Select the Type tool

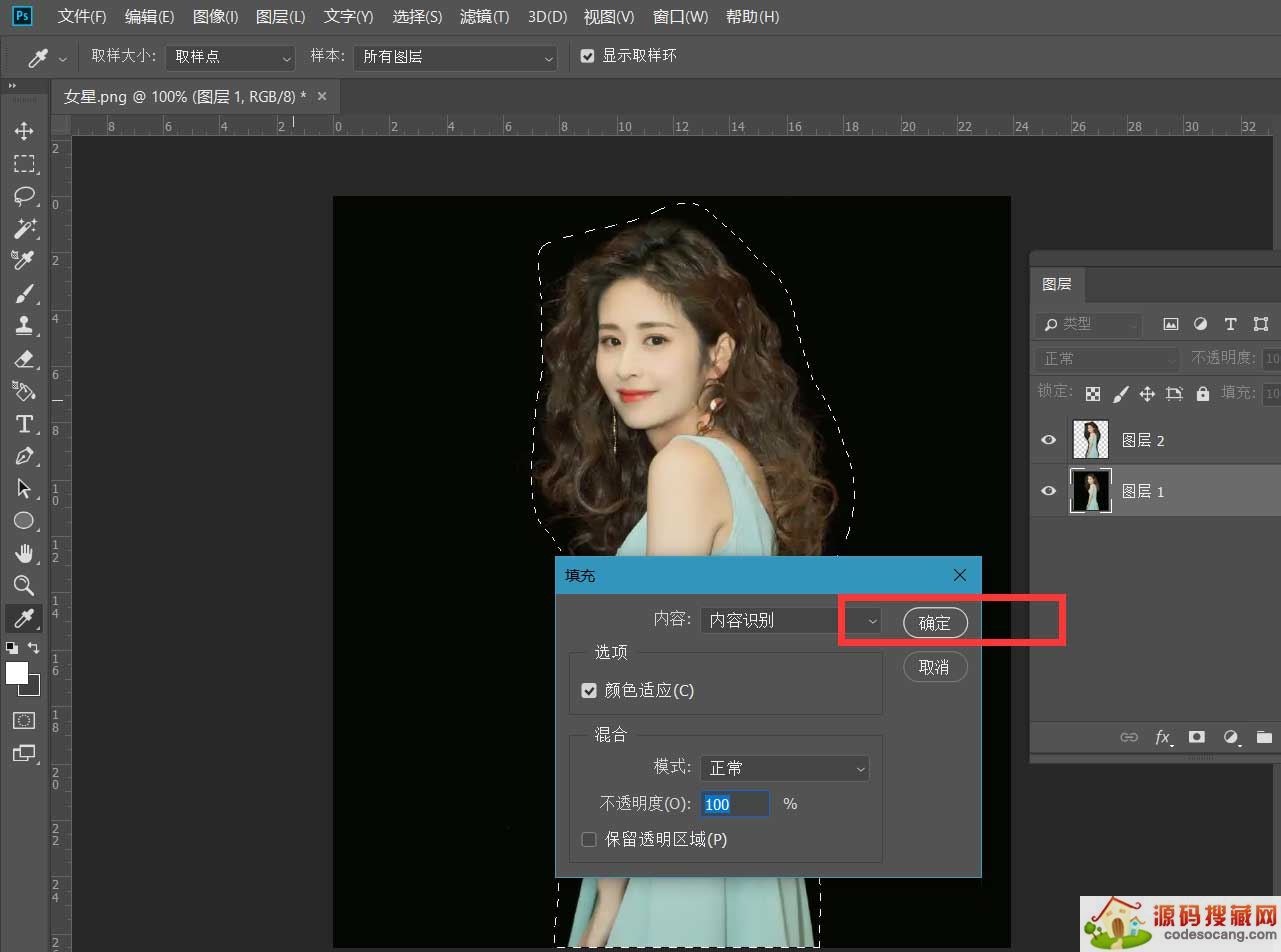(x=24, y=423)
